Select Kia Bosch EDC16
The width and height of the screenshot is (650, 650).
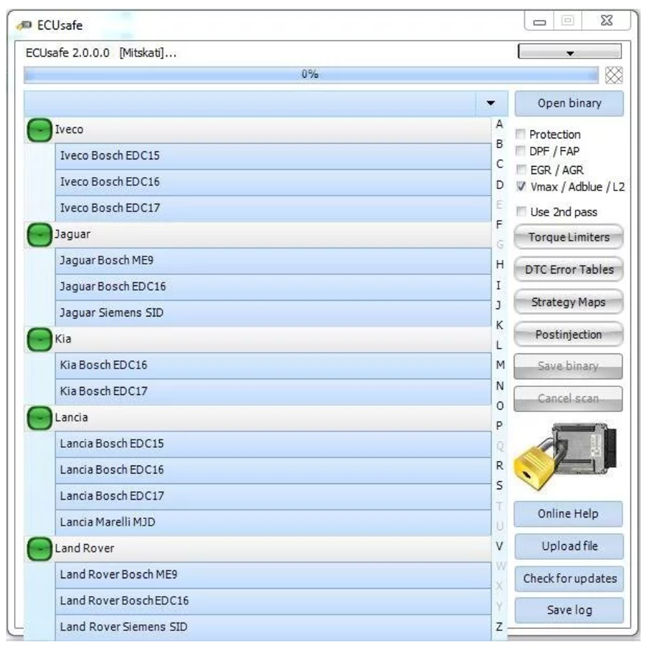tap(273, 365)
